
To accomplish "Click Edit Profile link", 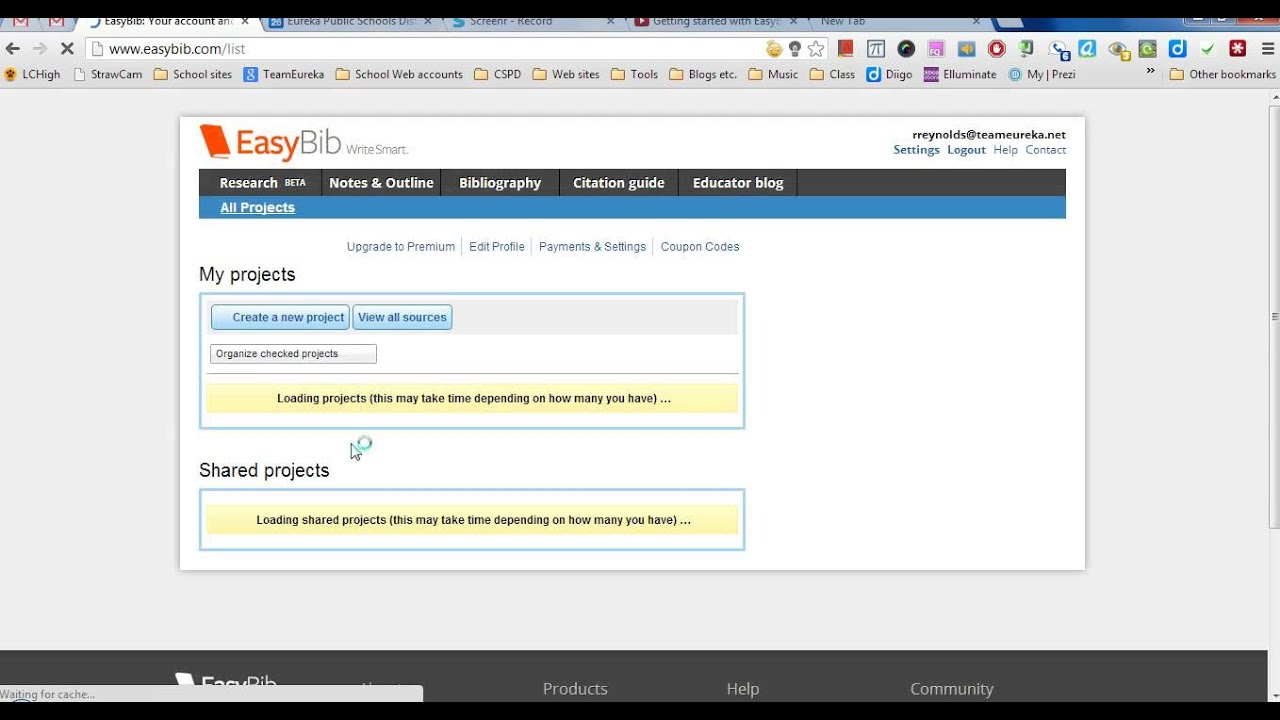I will [497, 247].
